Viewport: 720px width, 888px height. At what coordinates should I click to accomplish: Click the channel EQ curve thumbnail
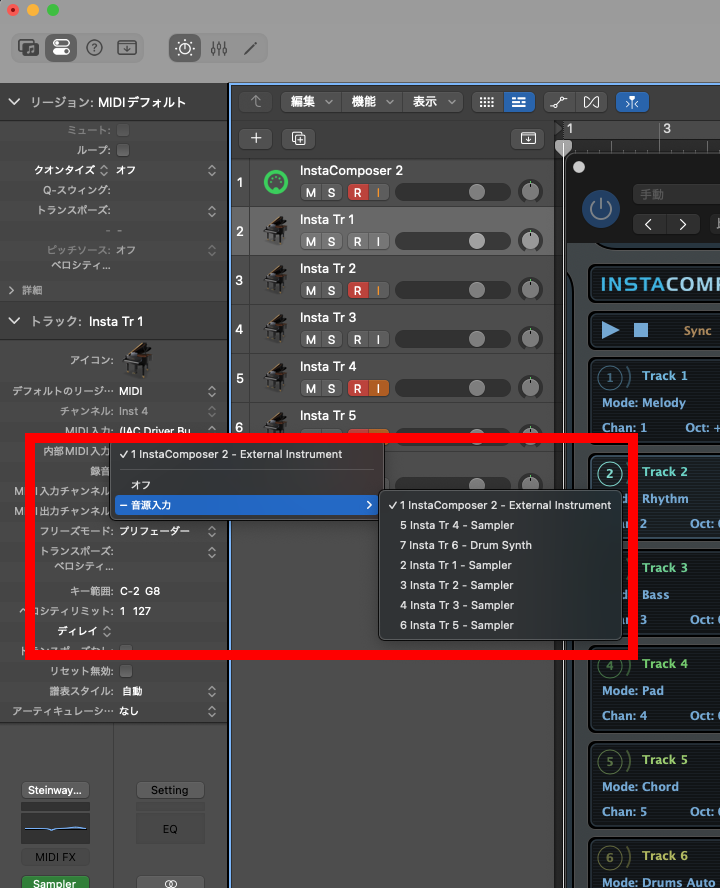55,829
